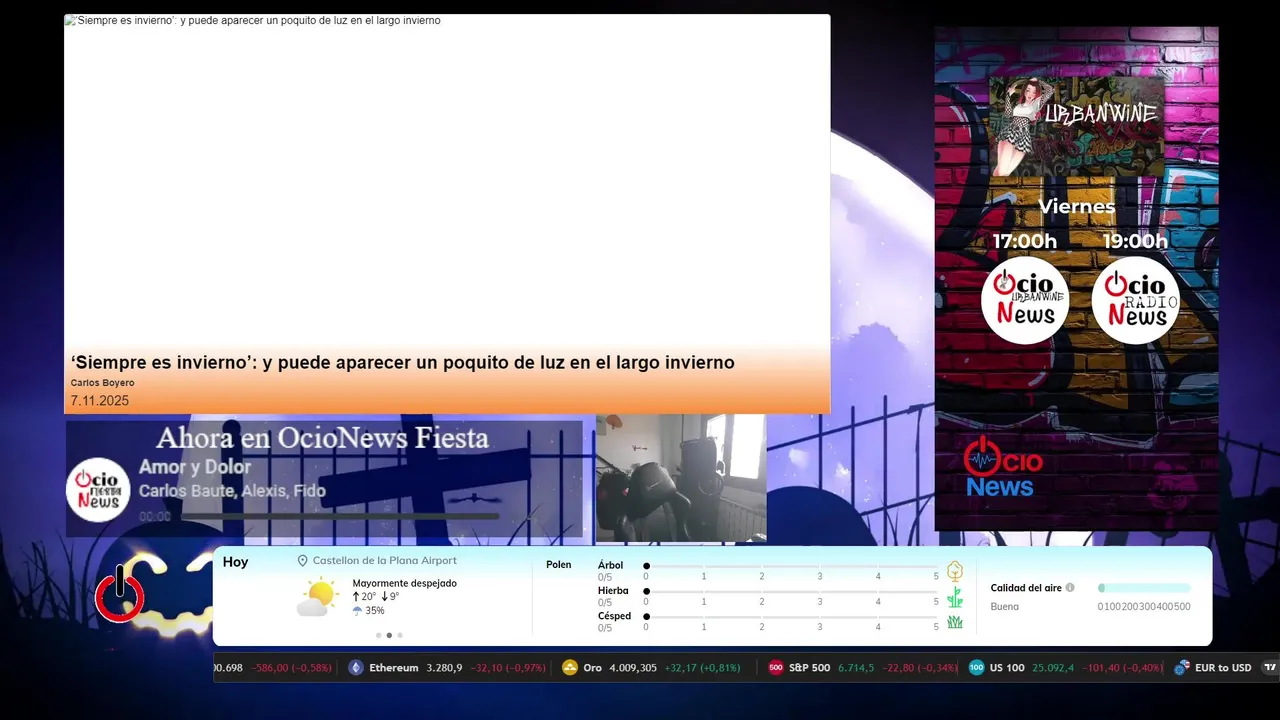1280x720 pixels.
Task: Click the author name Carlos Boyero
Action: click(102, 383)
